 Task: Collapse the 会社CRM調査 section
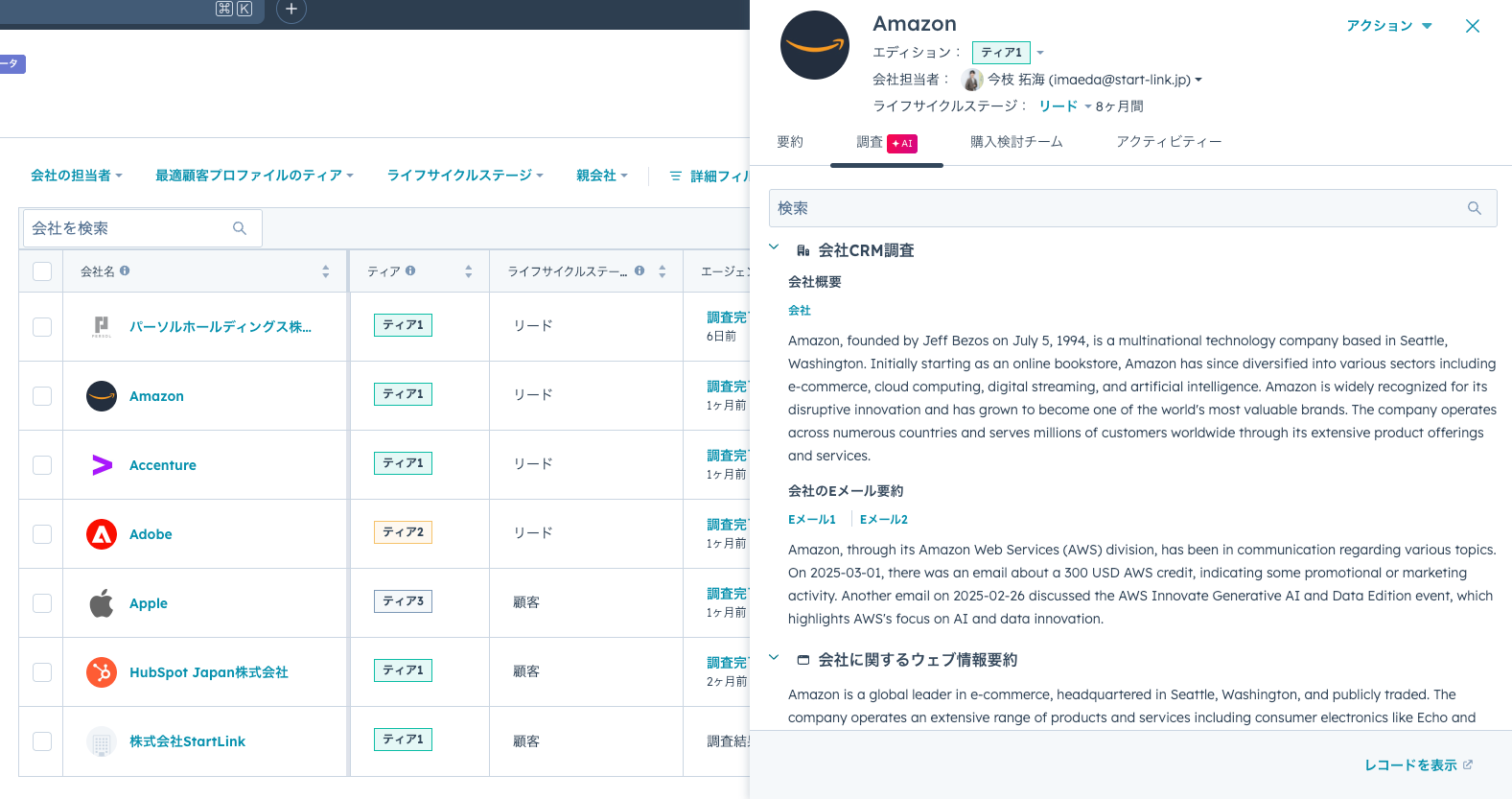[774, 247]
